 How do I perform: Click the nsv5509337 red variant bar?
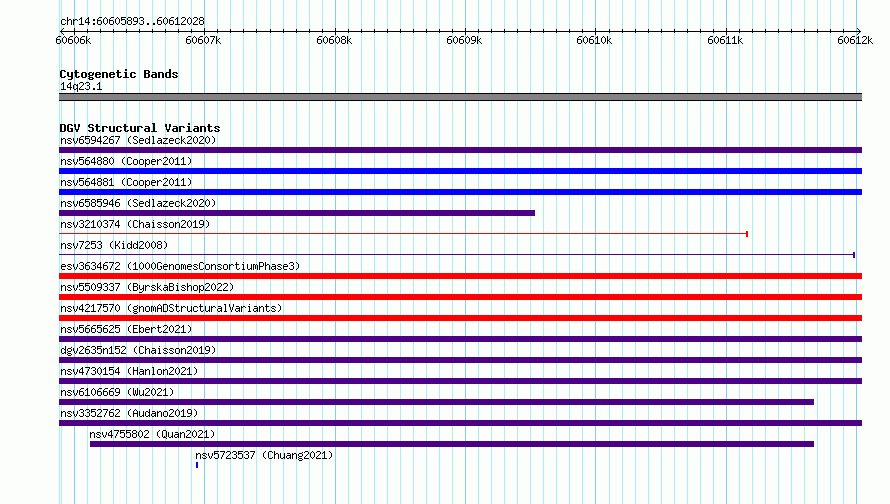point(460,297)
